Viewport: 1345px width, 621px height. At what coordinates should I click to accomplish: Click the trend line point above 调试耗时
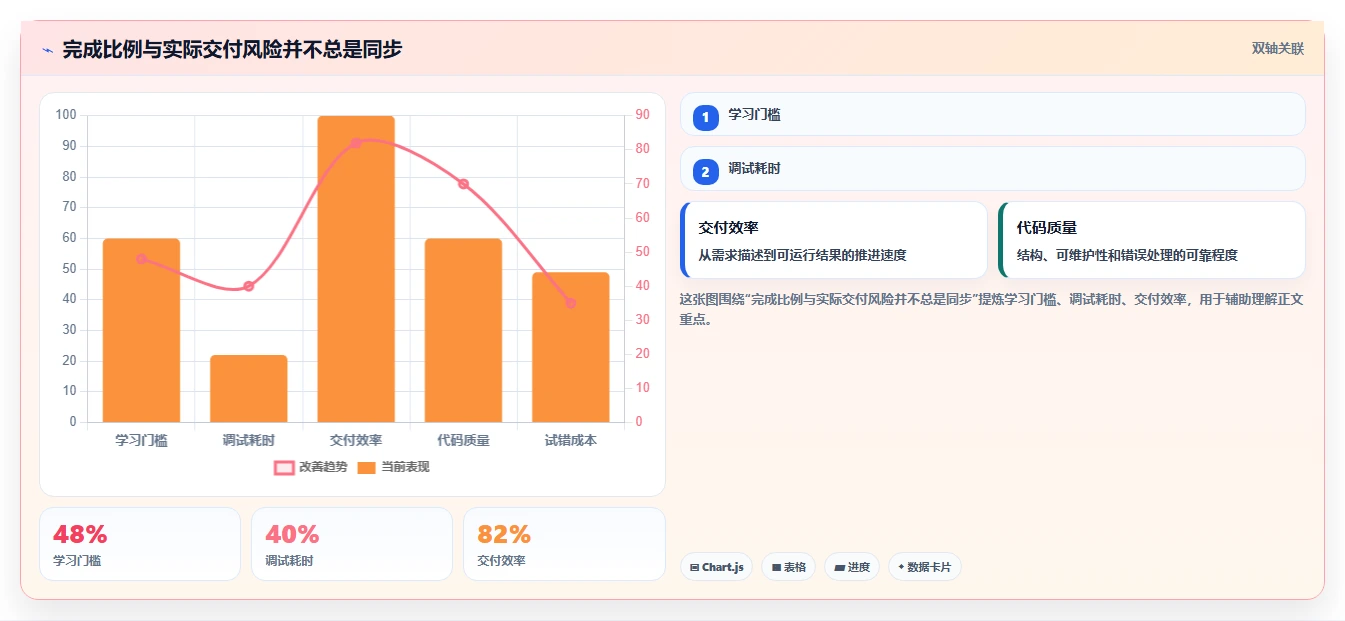tap(249, 286)
